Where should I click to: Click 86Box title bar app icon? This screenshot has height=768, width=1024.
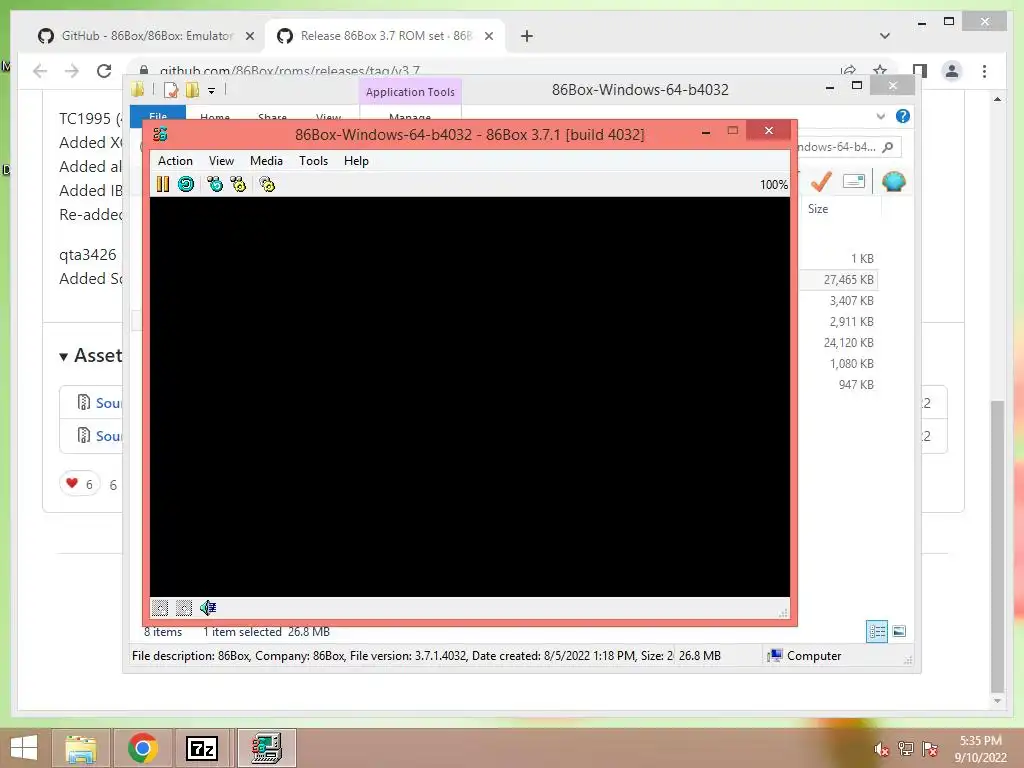click(160, 135)
